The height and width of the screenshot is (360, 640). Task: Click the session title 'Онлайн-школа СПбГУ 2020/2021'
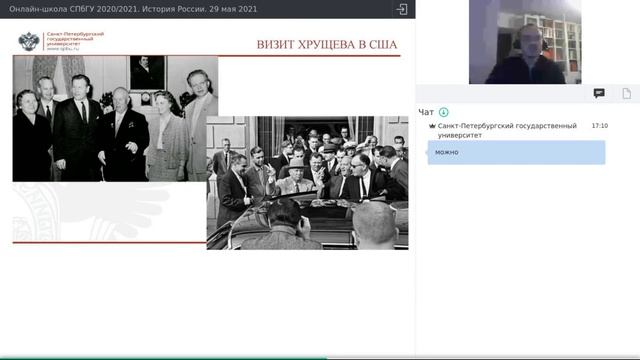point(73,9)
